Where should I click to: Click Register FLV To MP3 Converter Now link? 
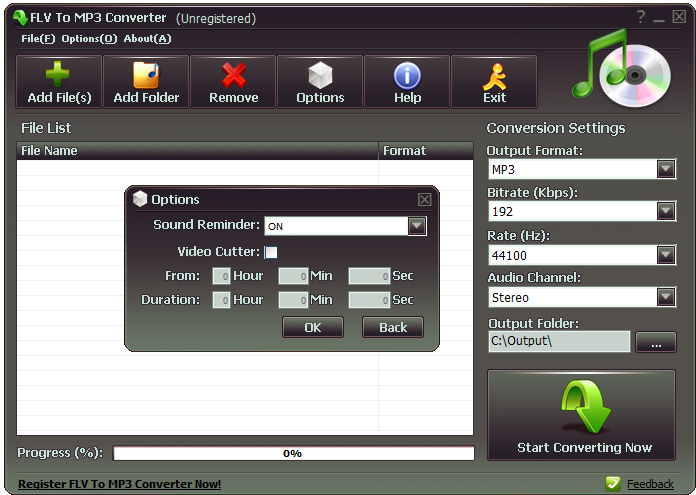[x=119, y=484]
